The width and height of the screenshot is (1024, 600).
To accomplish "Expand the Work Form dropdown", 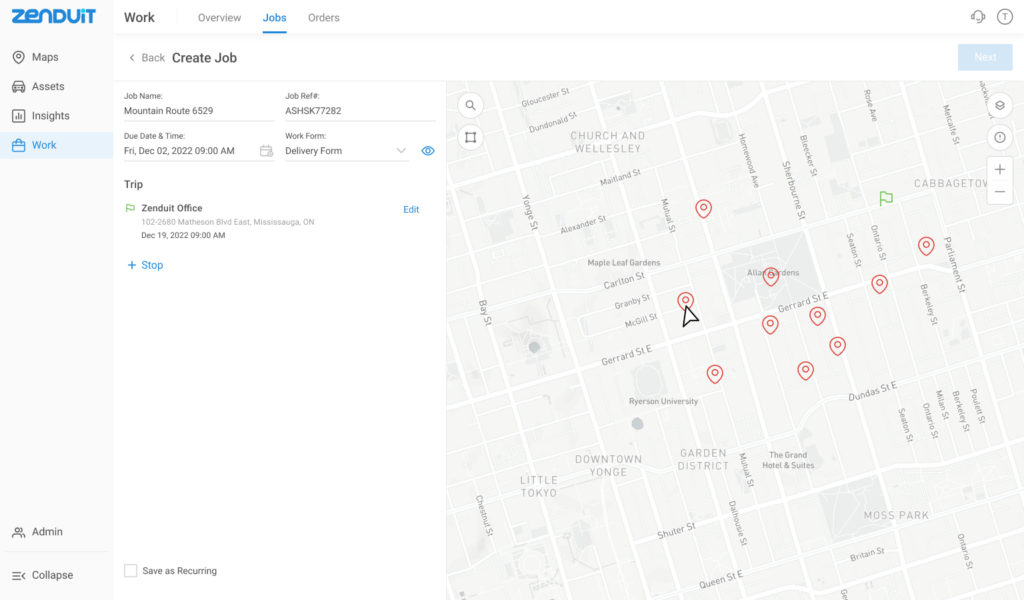I will (401, 151).
